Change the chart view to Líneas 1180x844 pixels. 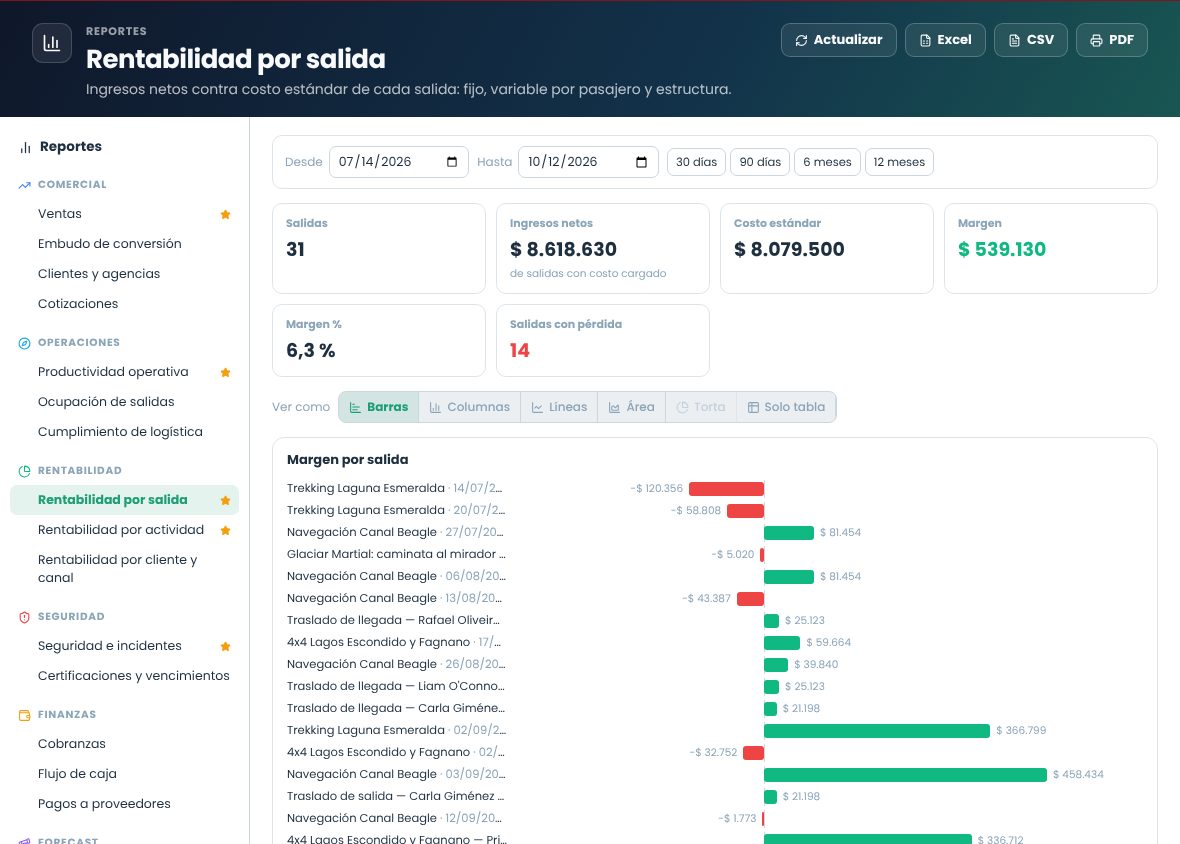tap(559, 407)
